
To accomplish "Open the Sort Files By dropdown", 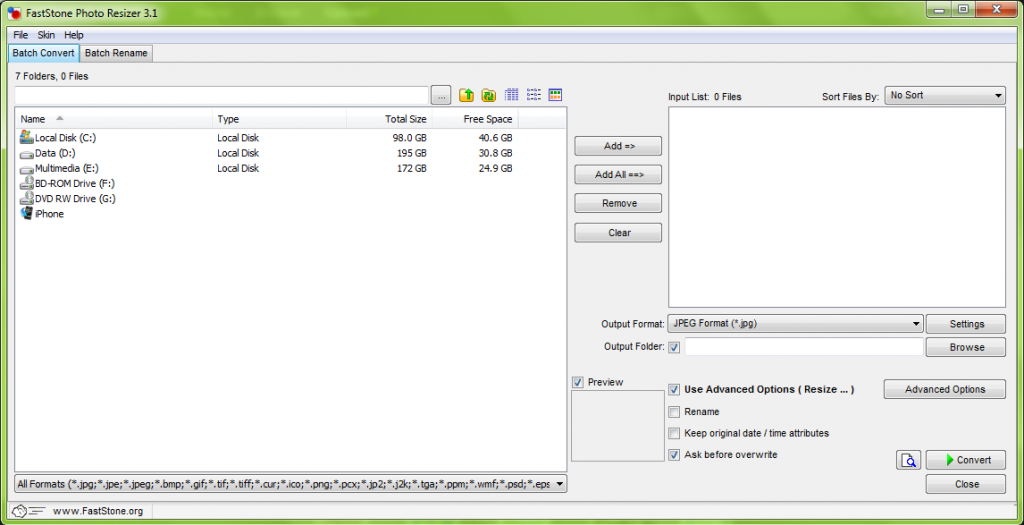I will tap(944, 95).
